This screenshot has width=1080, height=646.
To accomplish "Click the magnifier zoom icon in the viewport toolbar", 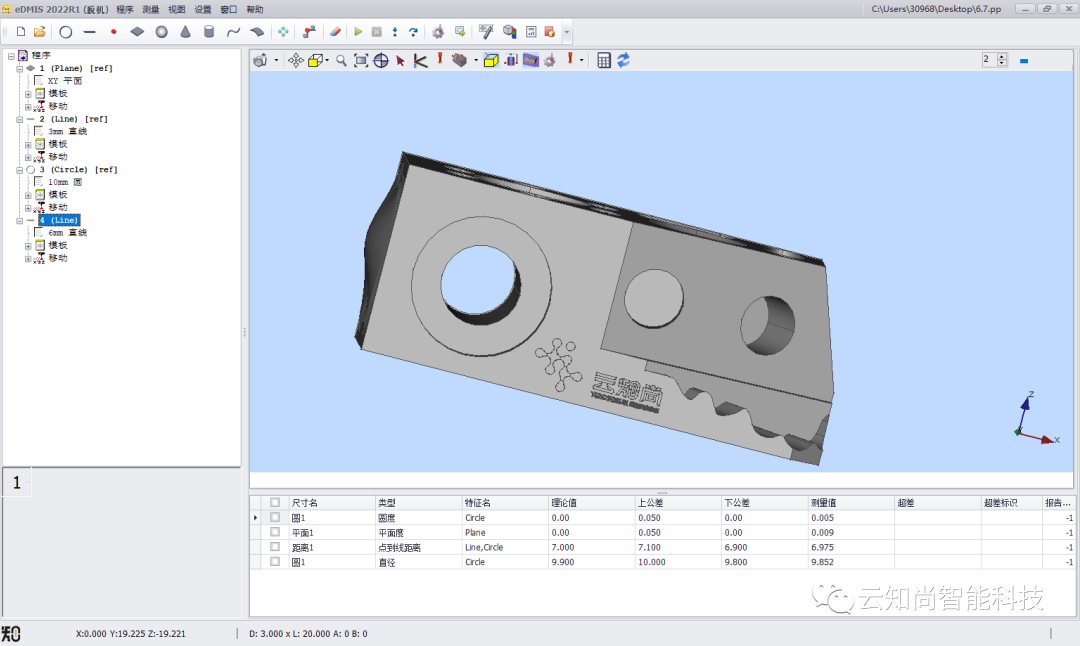I will (x=341, y=61).
